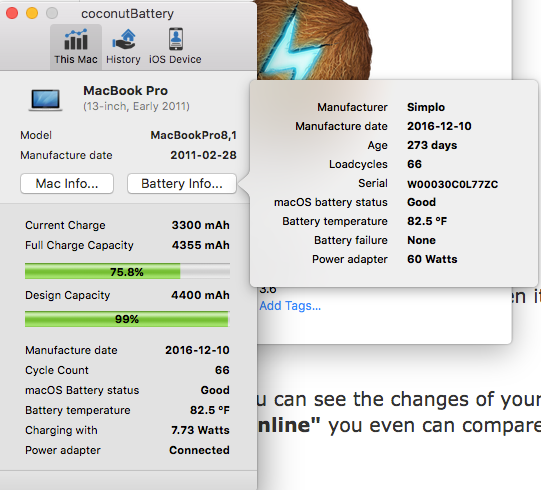Click the Cycle Count label
541x490 pixels.
coord(57,370)
